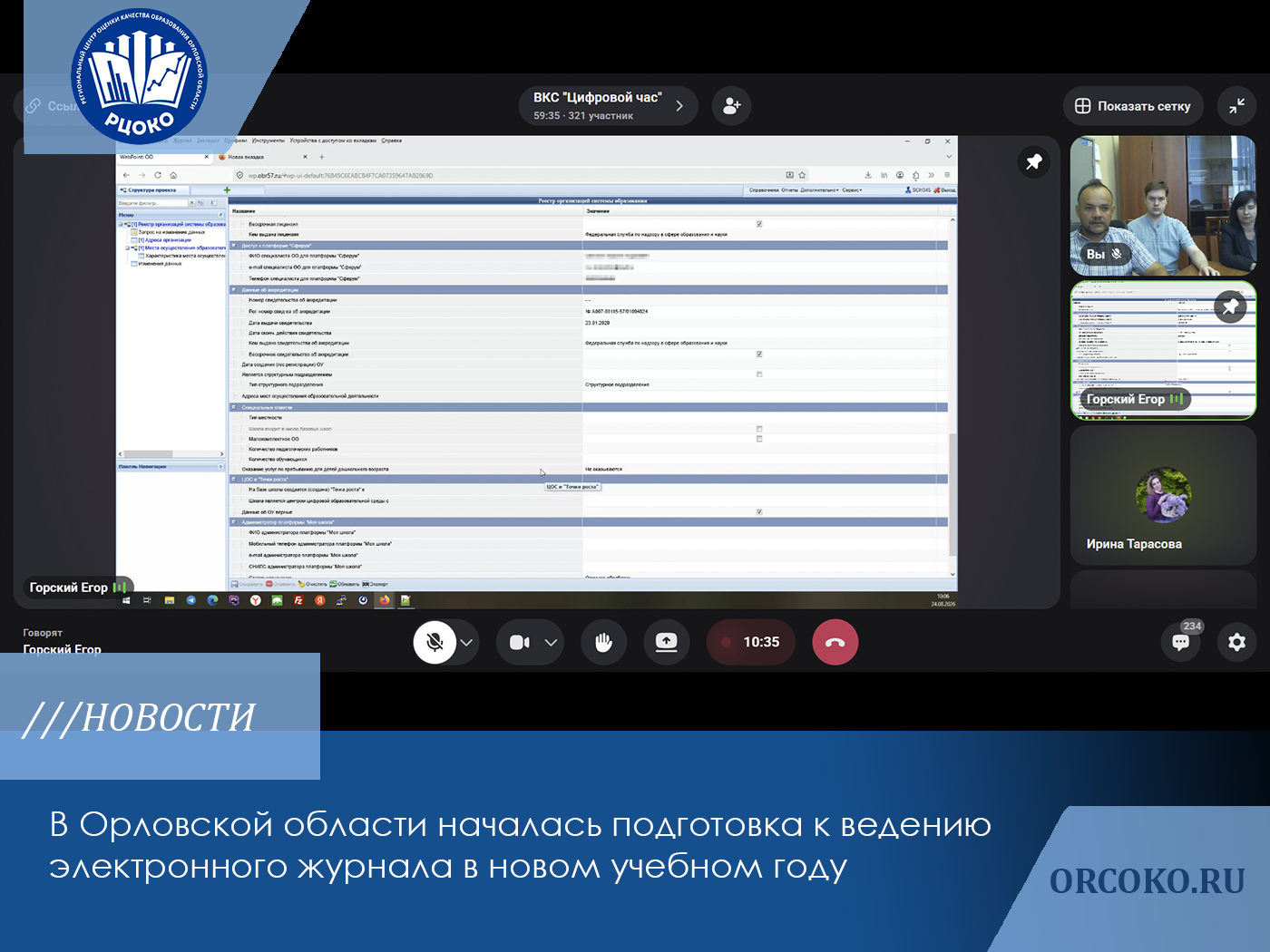The width and height of the screenshot is (1270, 952).
Task: Open the Справочники menu
Action: click(764, 190)
